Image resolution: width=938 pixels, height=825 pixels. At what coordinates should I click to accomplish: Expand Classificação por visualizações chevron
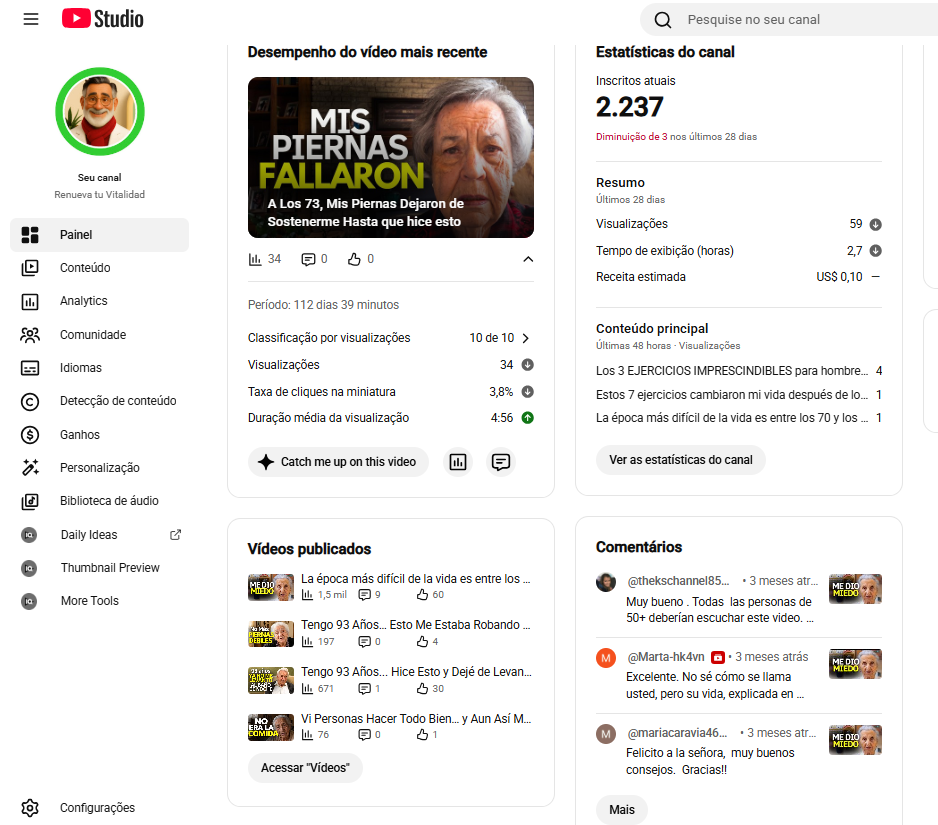coord(526,338)
